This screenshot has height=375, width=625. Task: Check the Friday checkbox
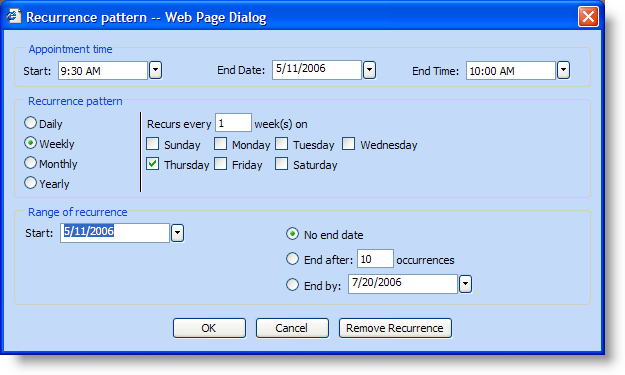click(220, 164)
